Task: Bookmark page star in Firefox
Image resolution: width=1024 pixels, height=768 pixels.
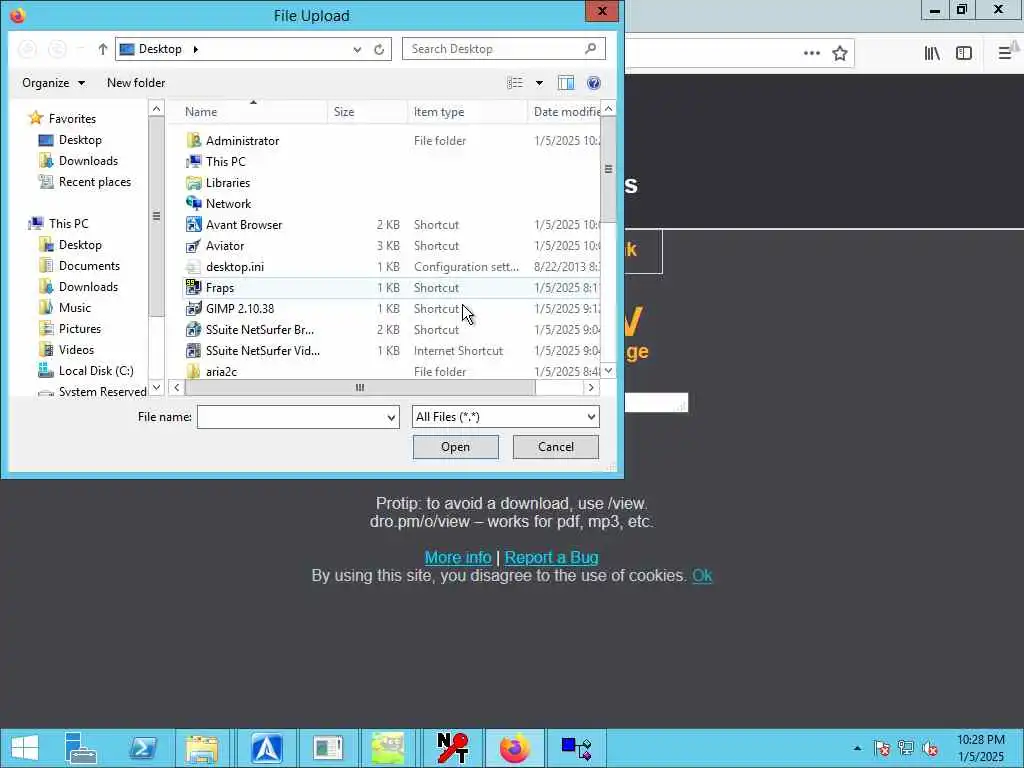Action: (840, 54)
